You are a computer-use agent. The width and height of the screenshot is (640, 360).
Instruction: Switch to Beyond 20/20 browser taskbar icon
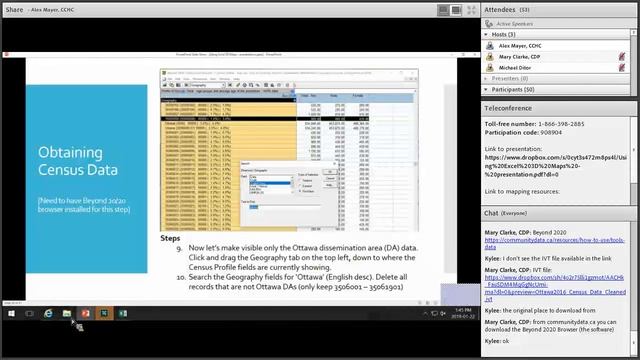[104, 313]
